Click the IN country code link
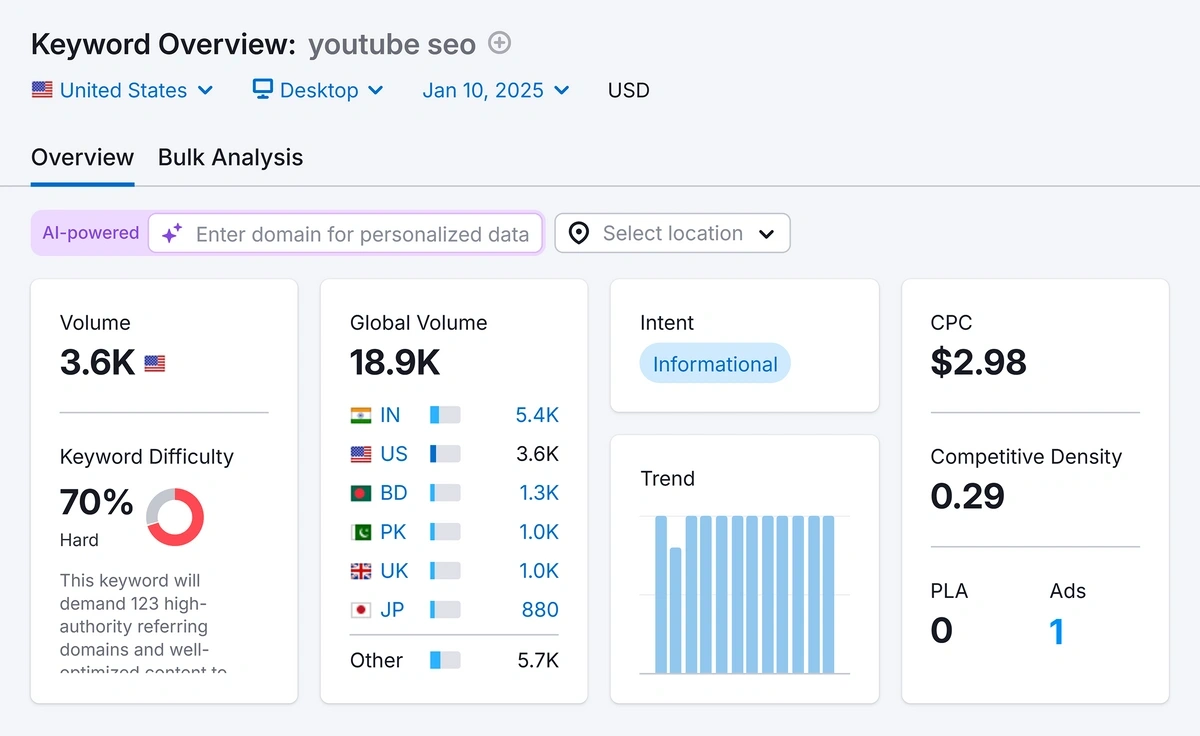Viewport: 1200px width, 736px height. 390,415
